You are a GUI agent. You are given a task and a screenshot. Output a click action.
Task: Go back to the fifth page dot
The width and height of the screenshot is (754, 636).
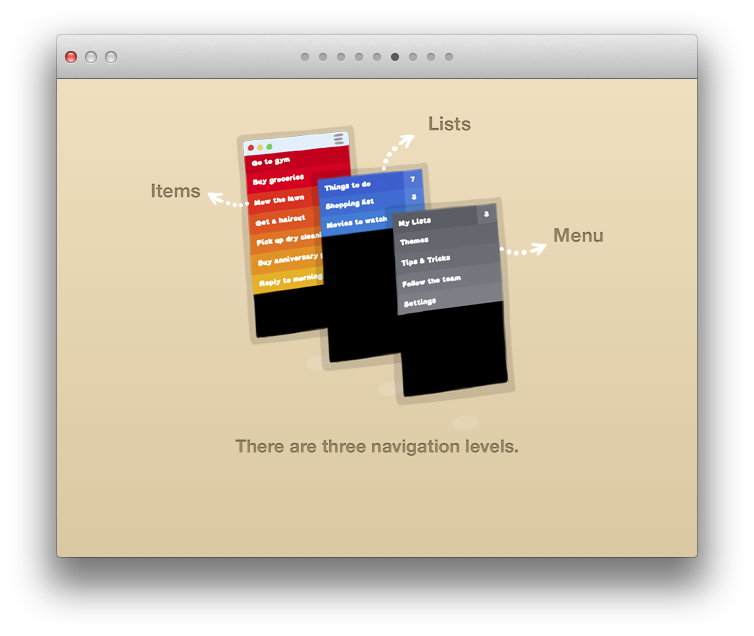tap(377, 57)
